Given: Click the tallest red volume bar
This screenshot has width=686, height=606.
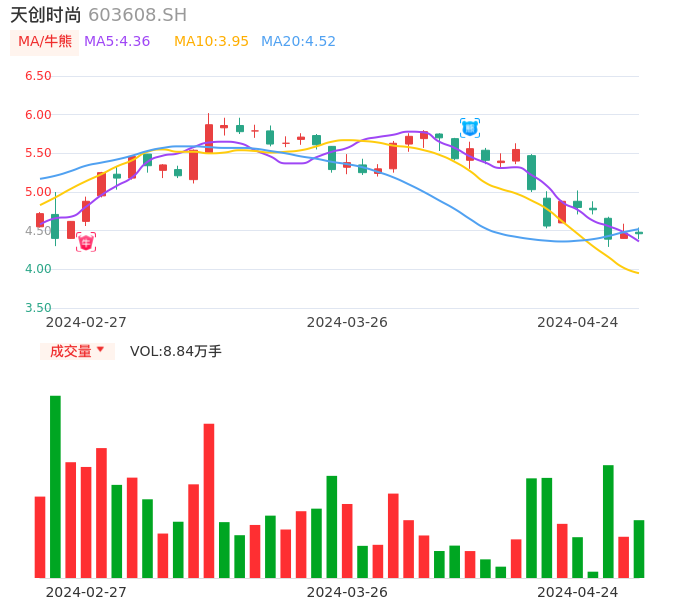Looking at the screenshot, I should pyautogui.click(x=209, y=501).
